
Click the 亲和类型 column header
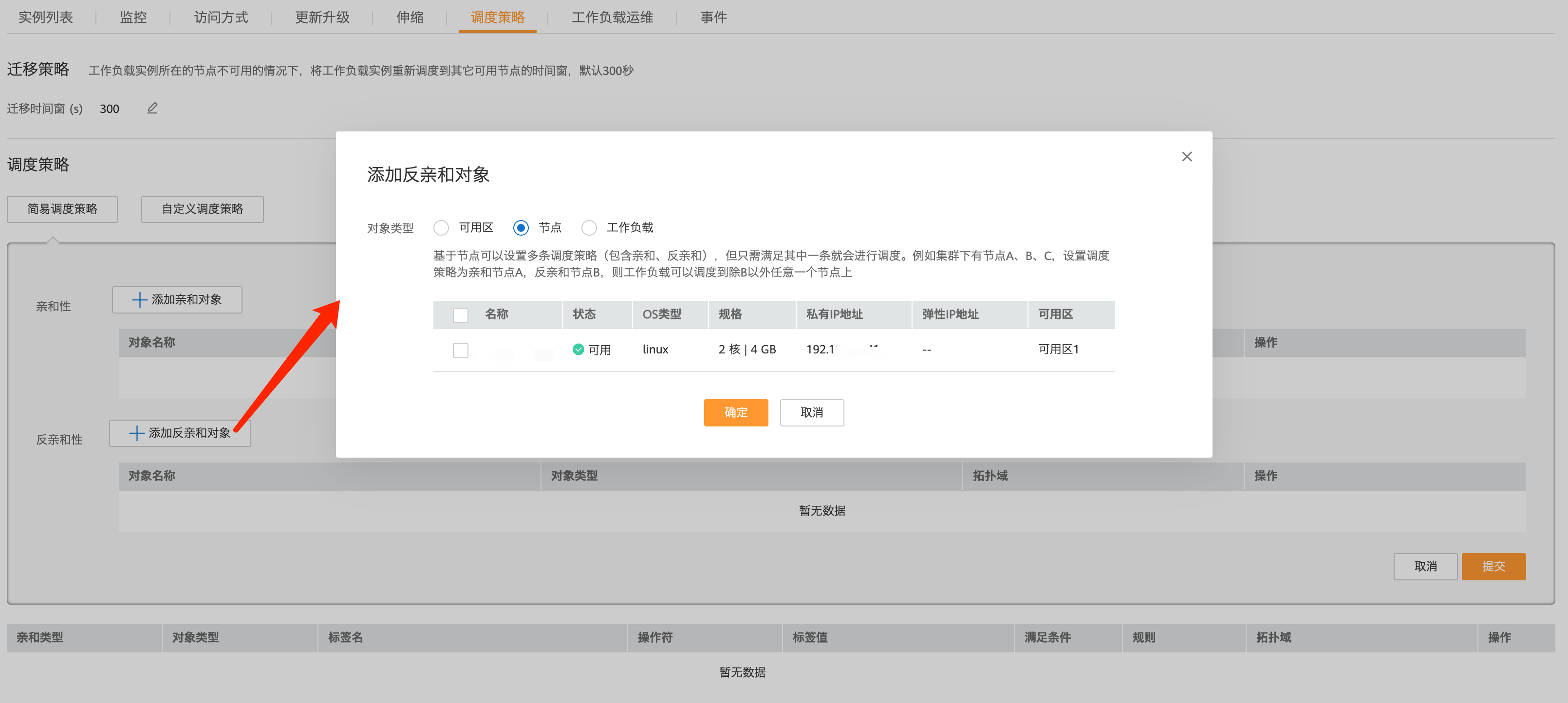[39, 638]
